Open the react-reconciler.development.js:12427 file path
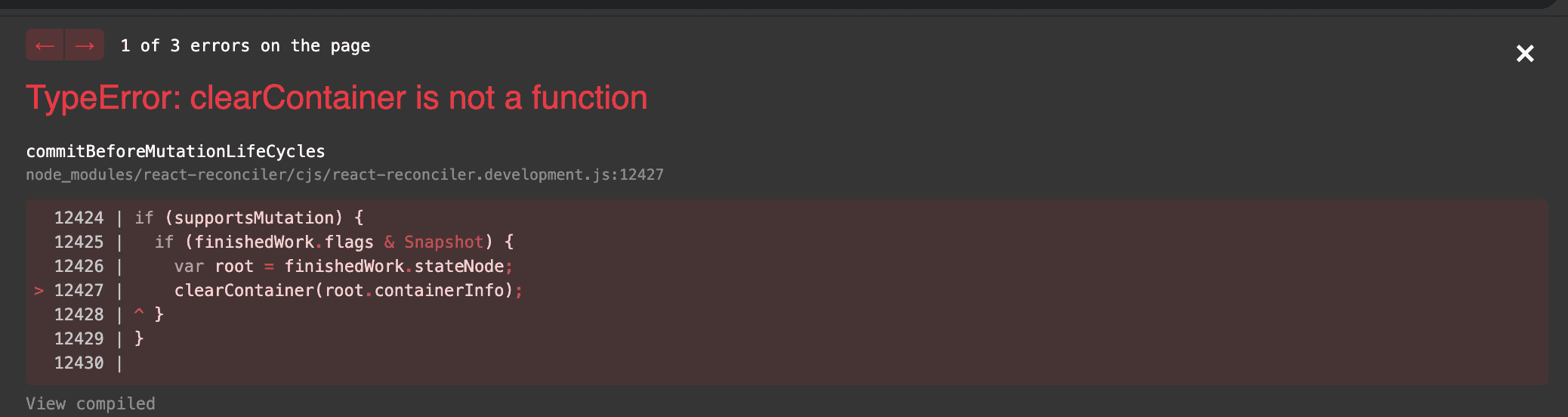 pos(344,175)
